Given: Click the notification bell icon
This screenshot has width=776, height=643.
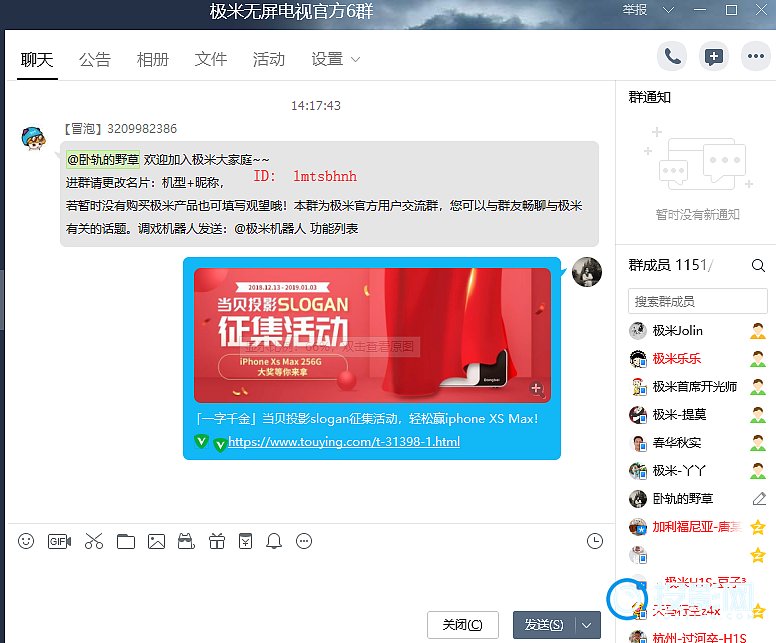Looking at the screenshot, I should pos(274,541).
